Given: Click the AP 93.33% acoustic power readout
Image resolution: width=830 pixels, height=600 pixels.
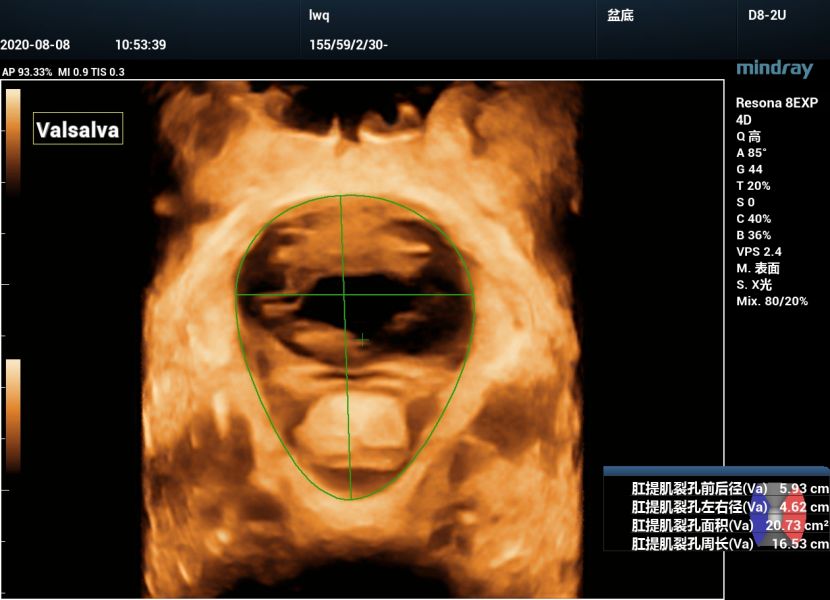Looking at the screenshot, I should coord(28,72).
